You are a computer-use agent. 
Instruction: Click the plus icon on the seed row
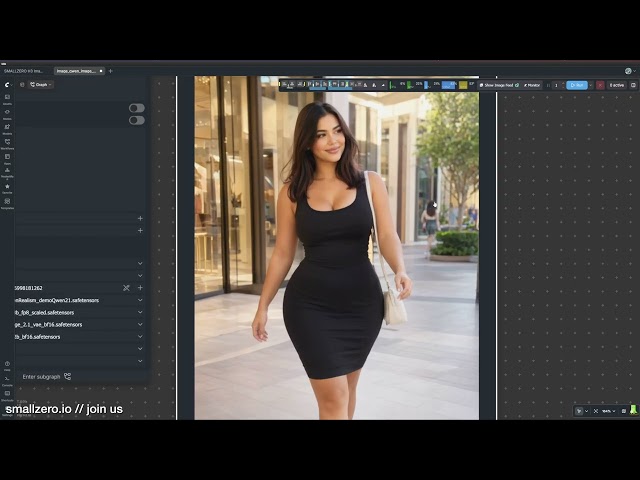click(140, 288)
